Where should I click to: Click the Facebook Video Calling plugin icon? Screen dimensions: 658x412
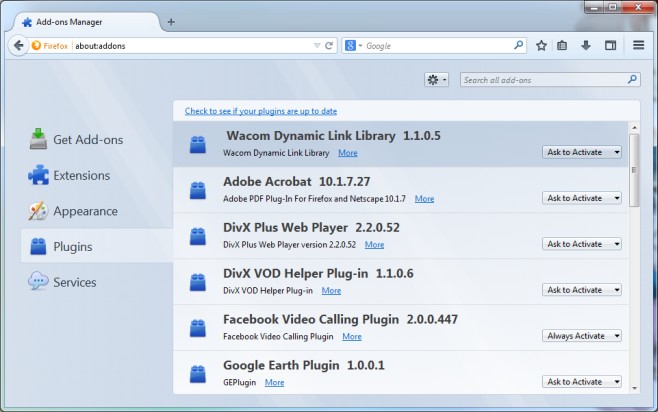pyautogui.click(x=198, y=328)
